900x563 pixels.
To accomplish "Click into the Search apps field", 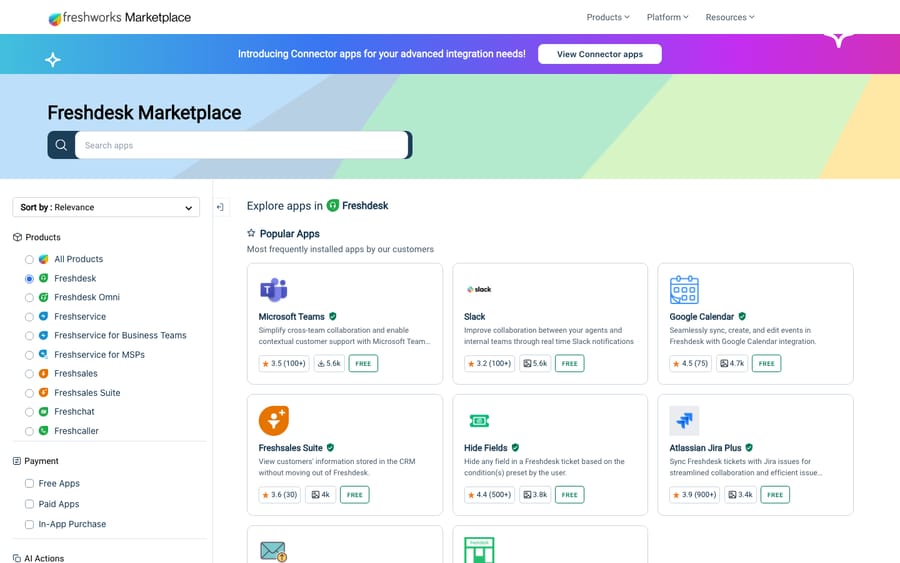I will coord(241,145).
